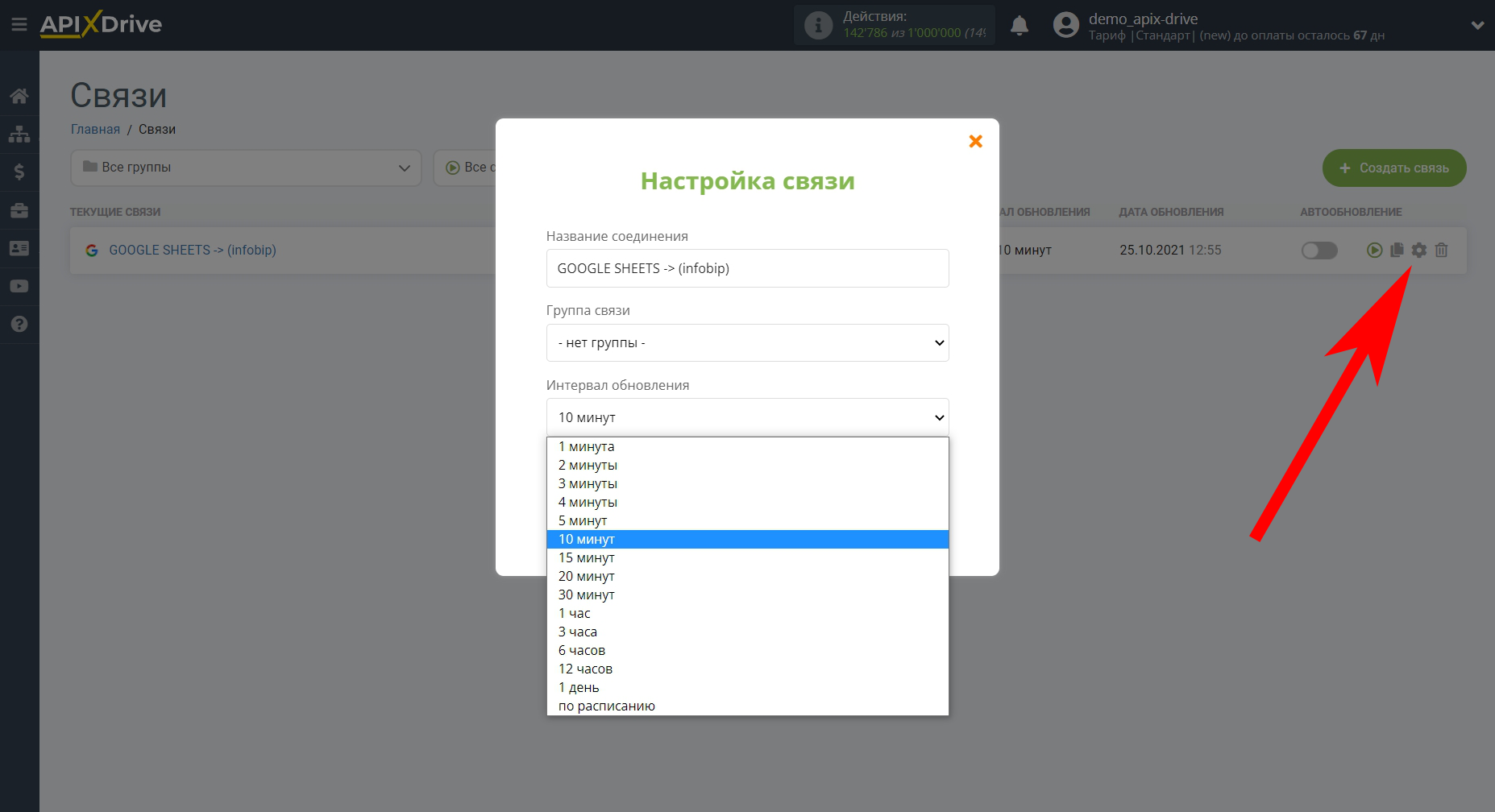1495x812 pixels.
Task: Run the GOOGLE SHEETS connection now
Action: [1375, 251]
